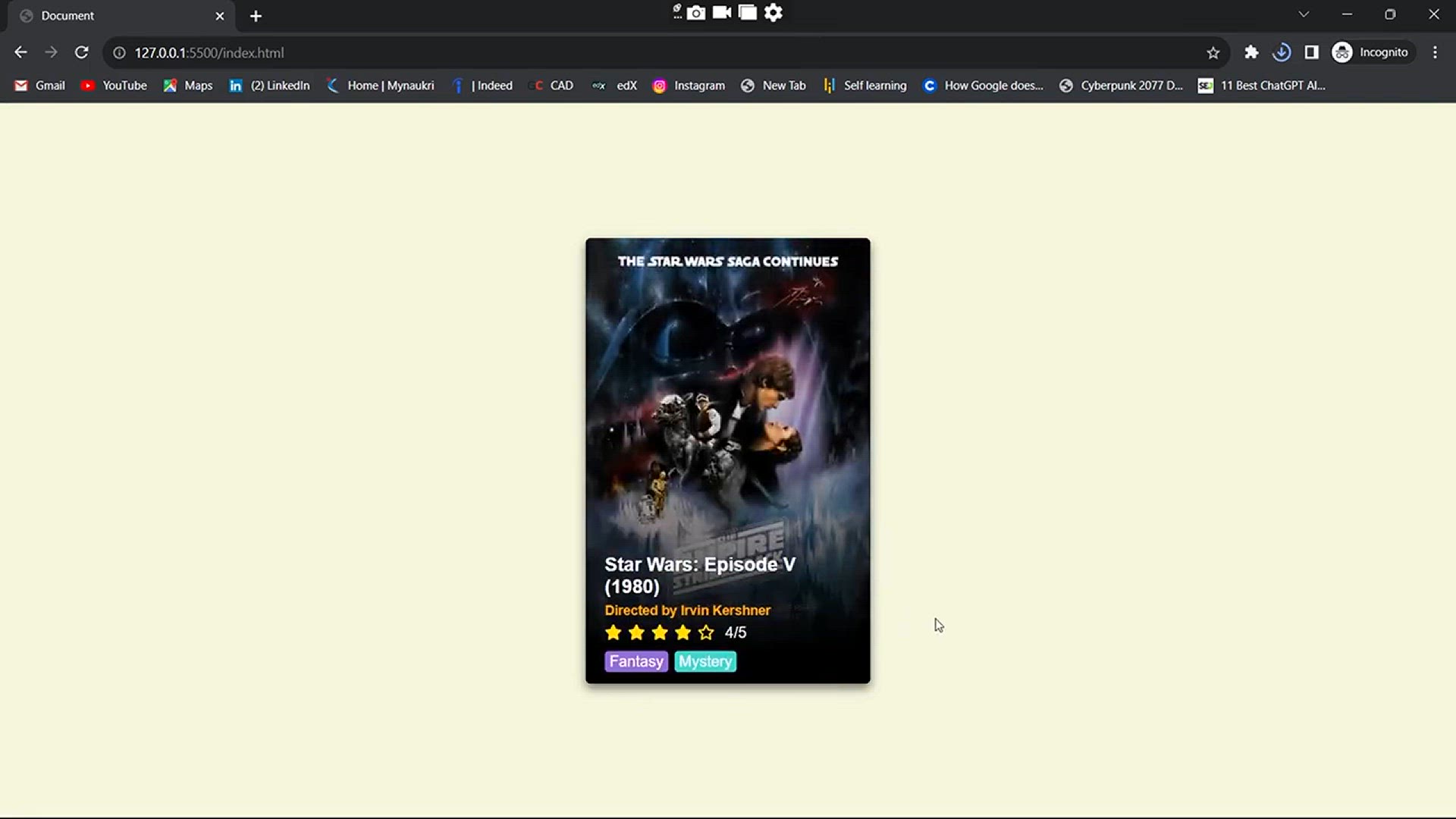The image size is (1456, 819).
Task: Open the downloads icon in toolbar
Action: point(1282,52)
